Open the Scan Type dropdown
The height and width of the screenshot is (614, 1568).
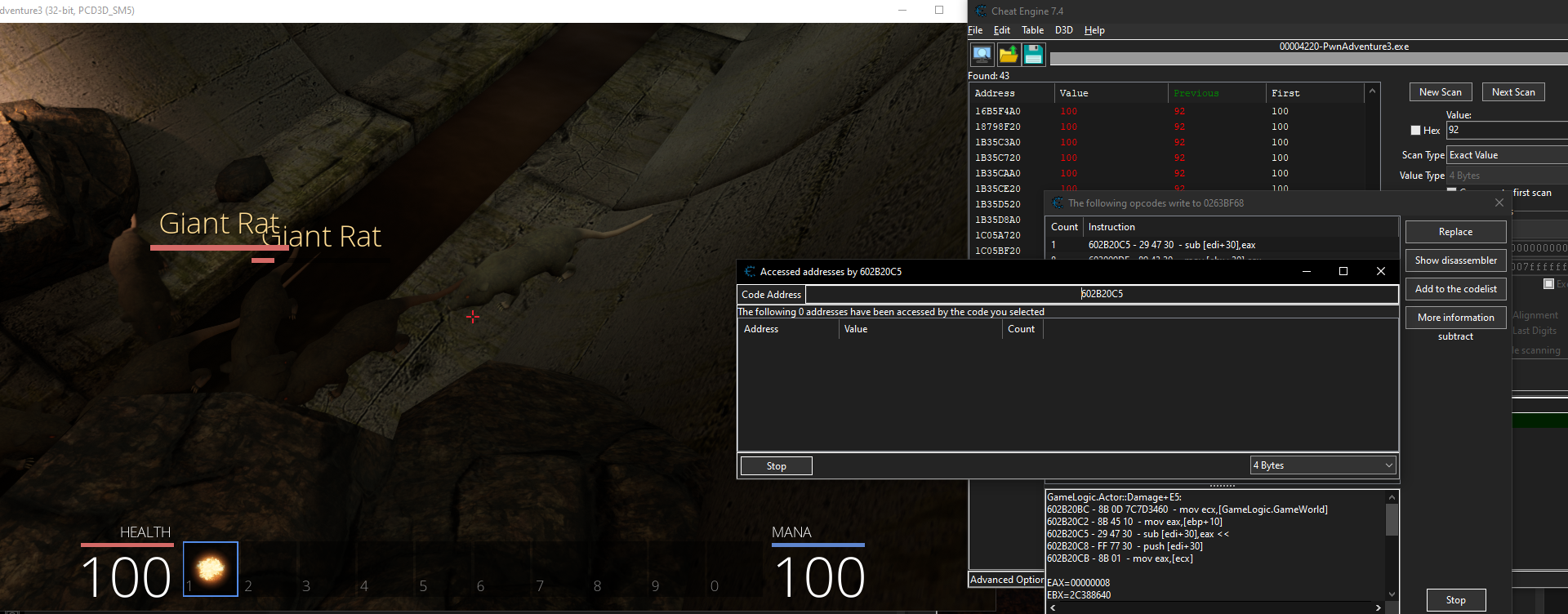coord(1508,155)
